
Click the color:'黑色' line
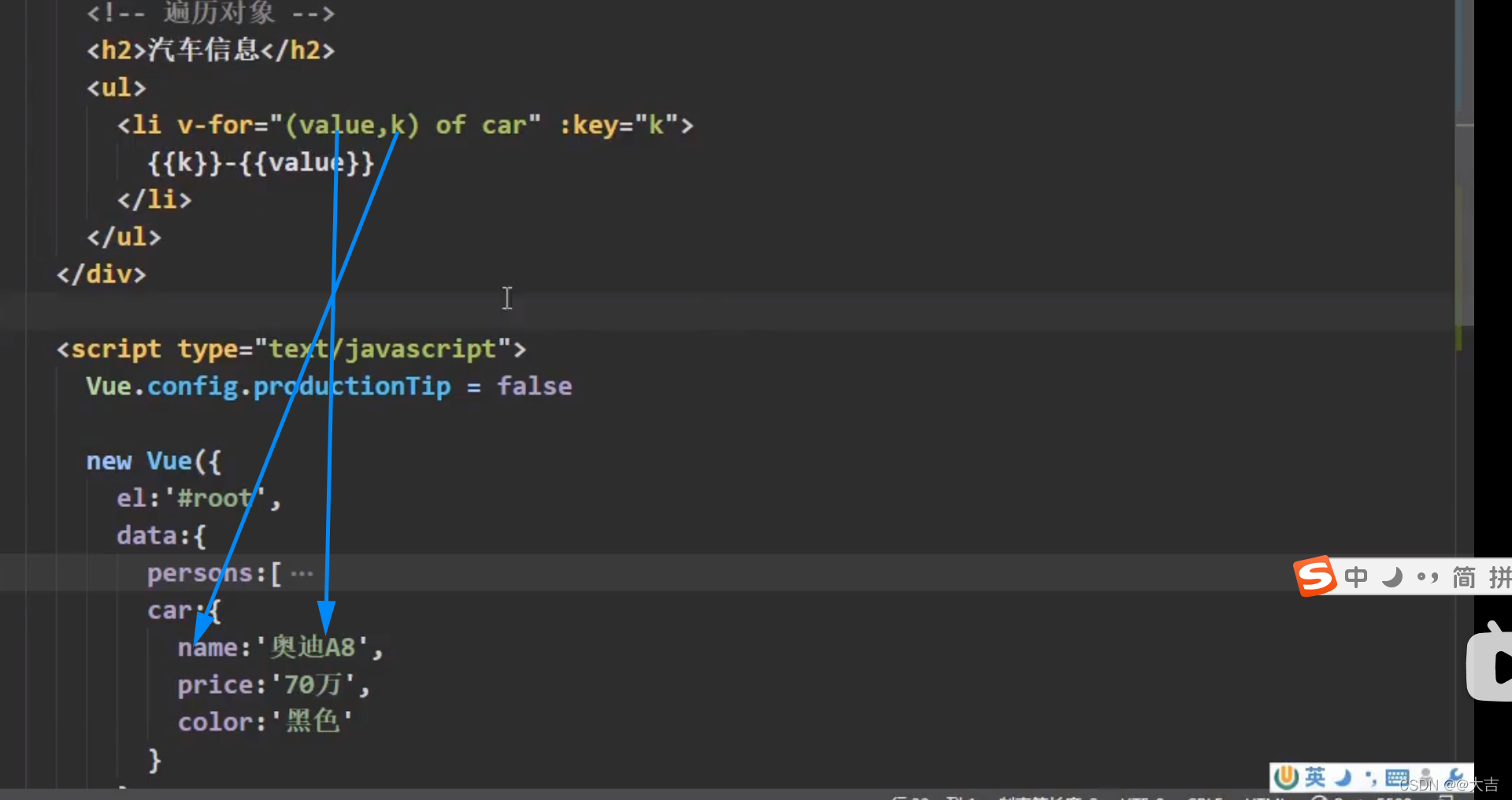click(265, 721)
